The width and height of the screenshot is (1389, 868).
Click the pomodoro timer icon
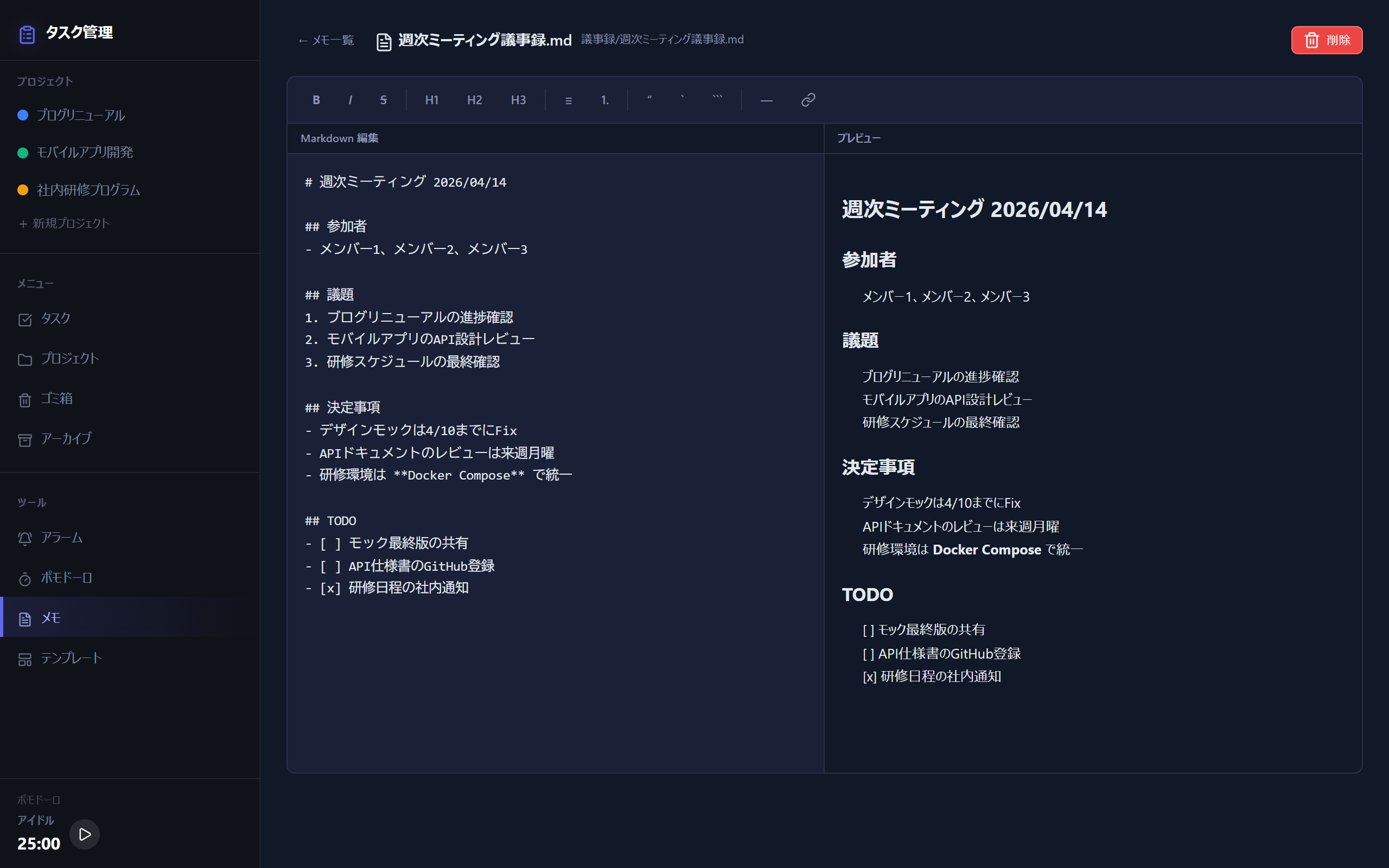click(x=24, y=579)
